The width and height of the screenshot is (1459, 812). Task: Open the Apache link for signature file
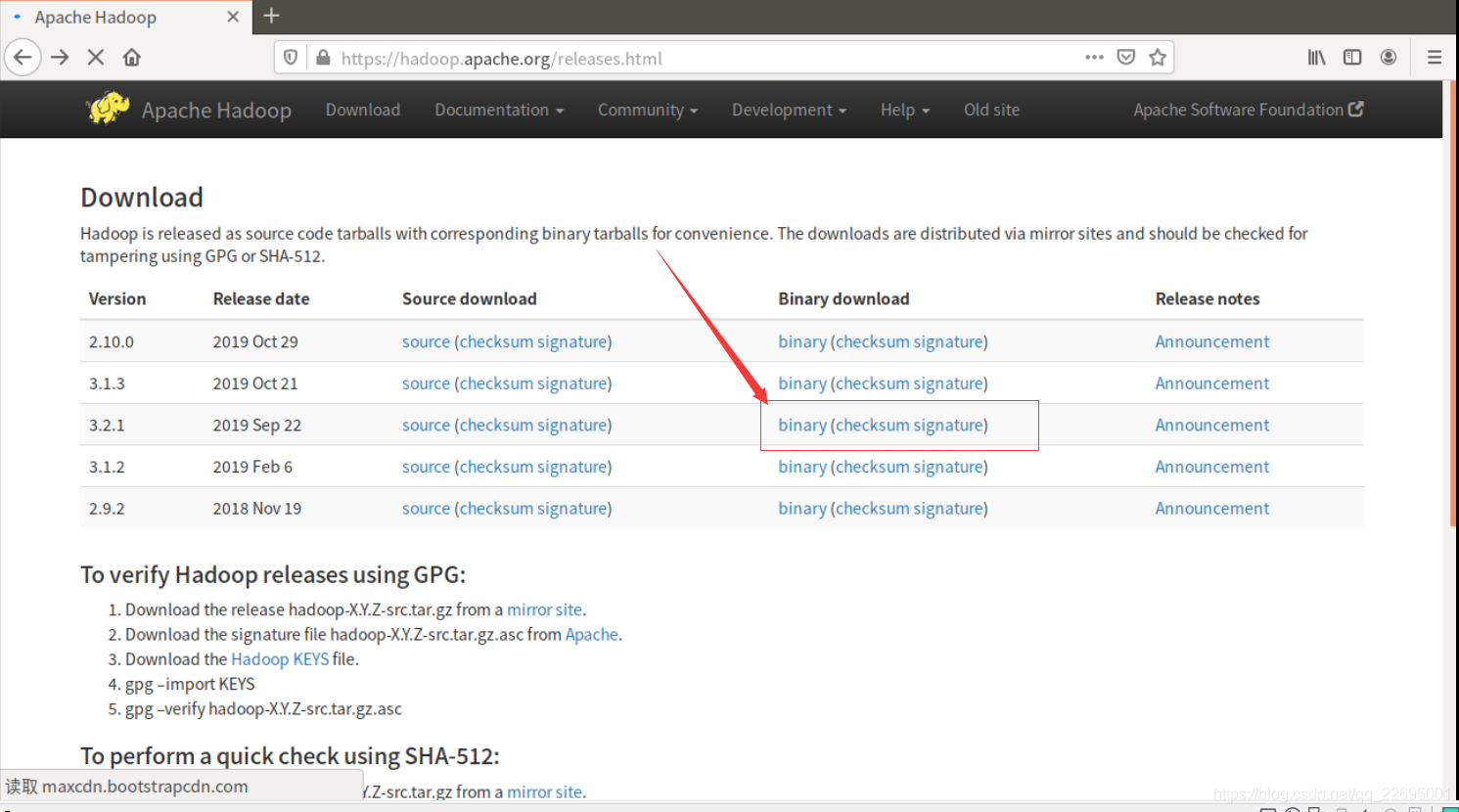point(591,634)
